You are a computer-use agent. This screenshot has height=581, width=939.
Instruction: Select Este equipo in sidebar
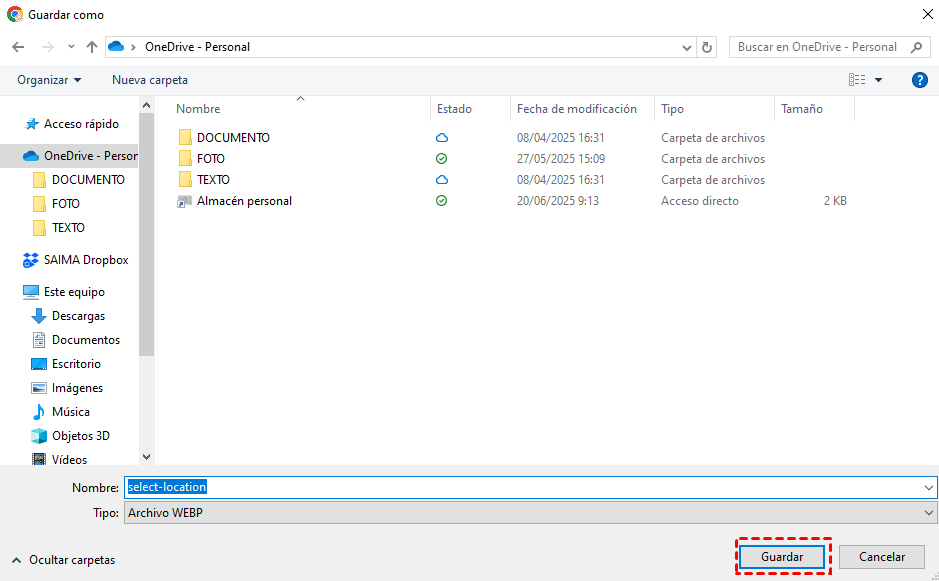[x=74, y=292]
